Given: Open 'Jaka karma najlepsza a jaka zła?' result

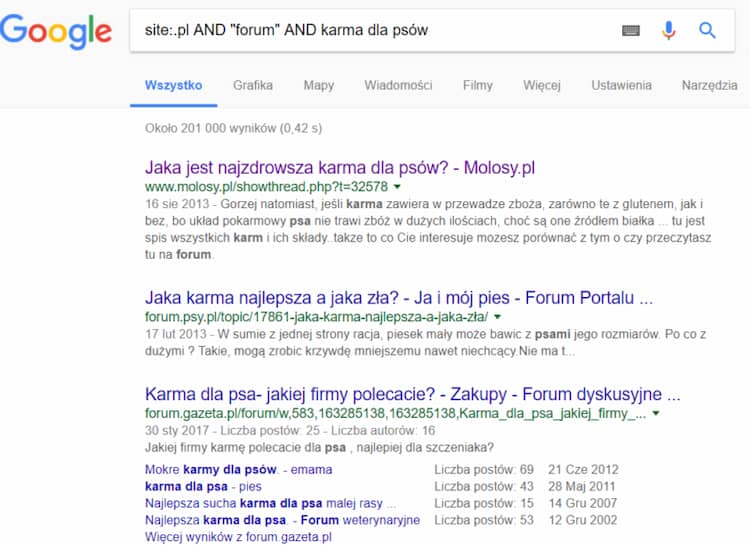Looking at the screenshot, I should pyautogui.click(x=399, y=298).
